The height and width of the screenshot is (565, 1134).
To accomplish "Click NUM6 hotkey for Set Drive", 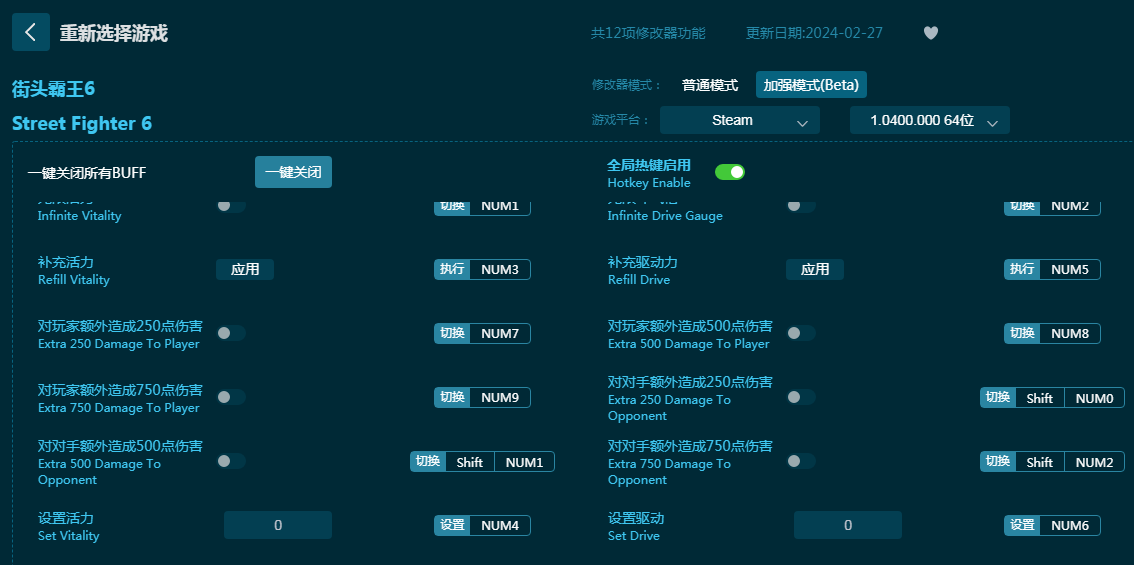I will tap(1070, 525).
